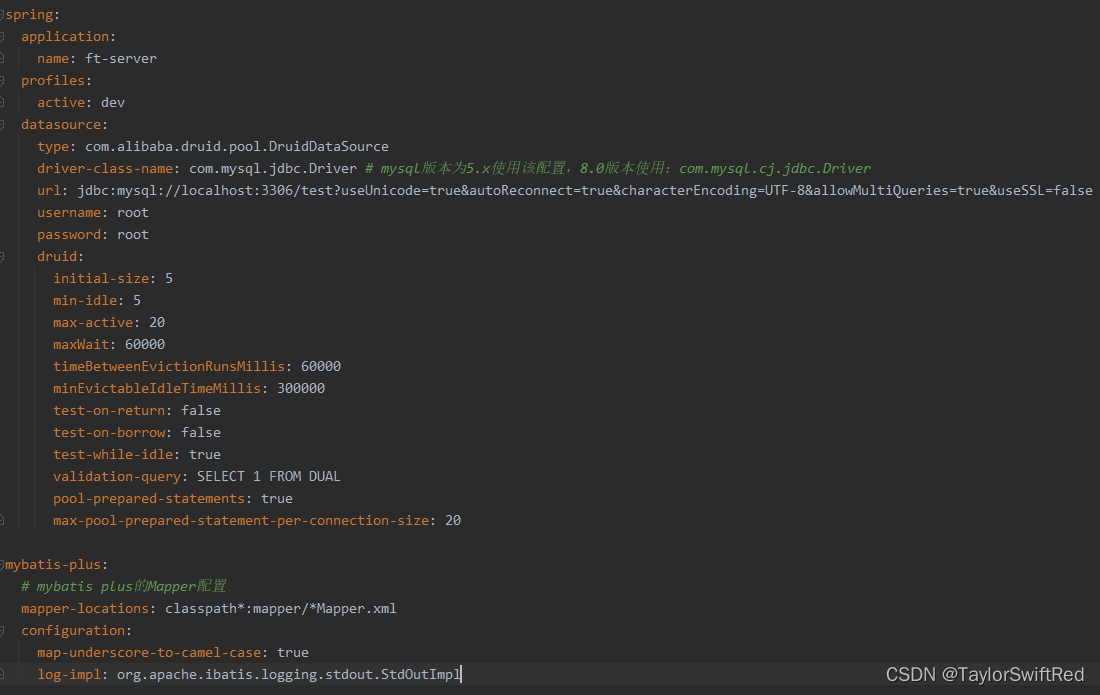Click the "initial-size" key
The image size is (1100, 695).
point(101,278)
